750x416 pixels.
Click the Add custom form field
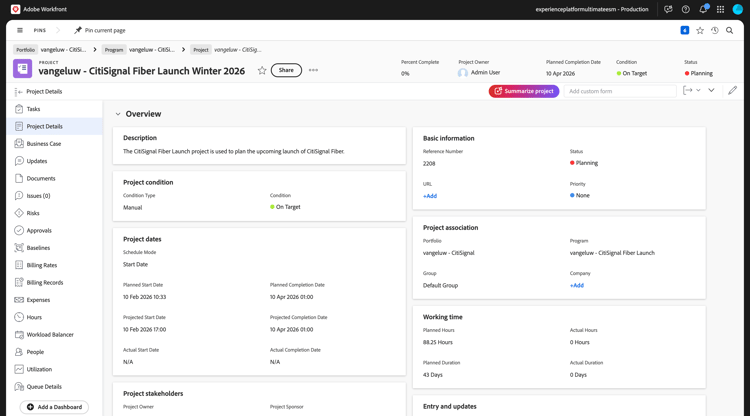pyautogui.click(x=620, y=91)
